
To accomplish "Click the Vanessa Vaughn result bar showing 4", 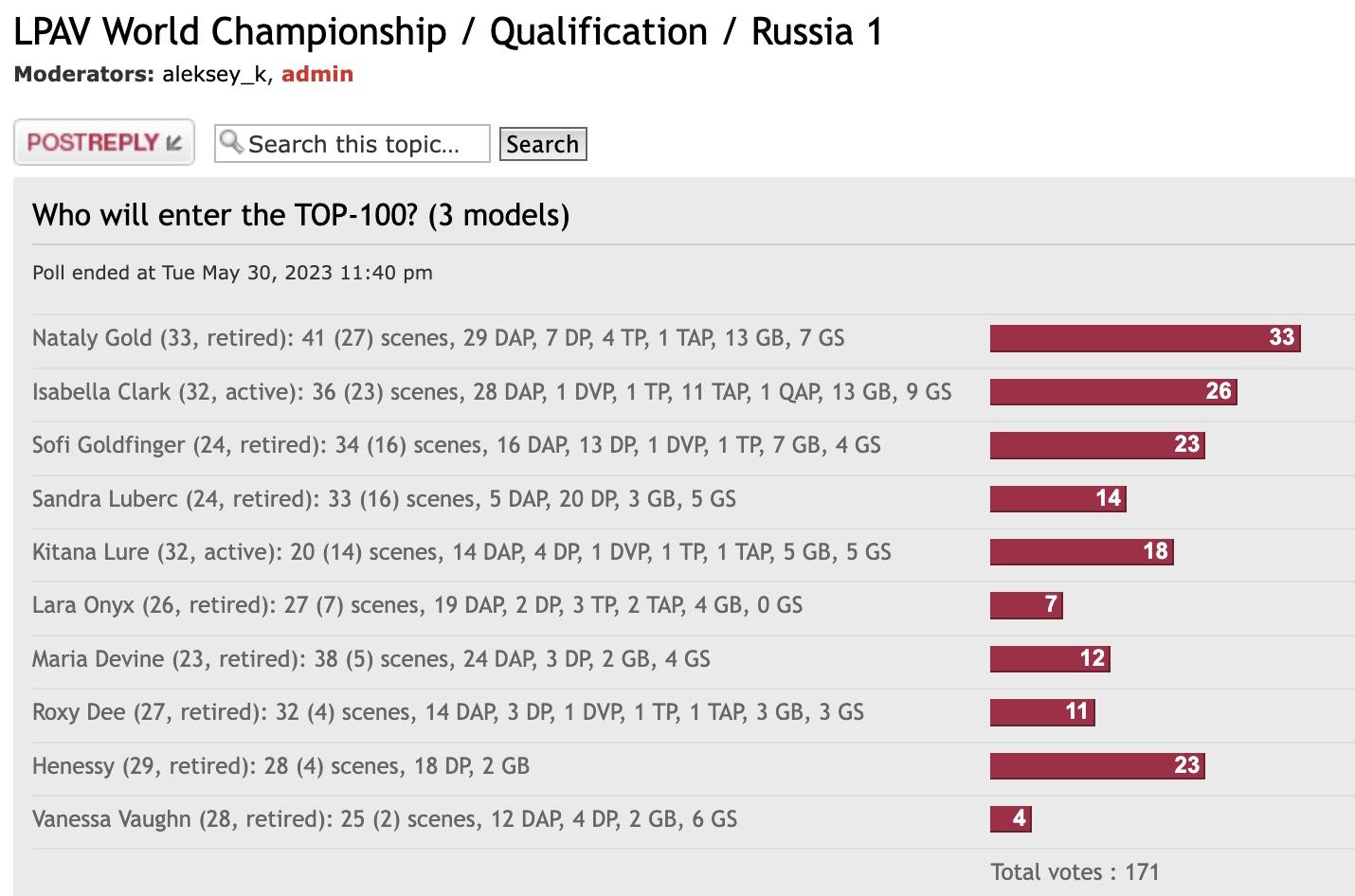I will click(x=1011, y=818).
